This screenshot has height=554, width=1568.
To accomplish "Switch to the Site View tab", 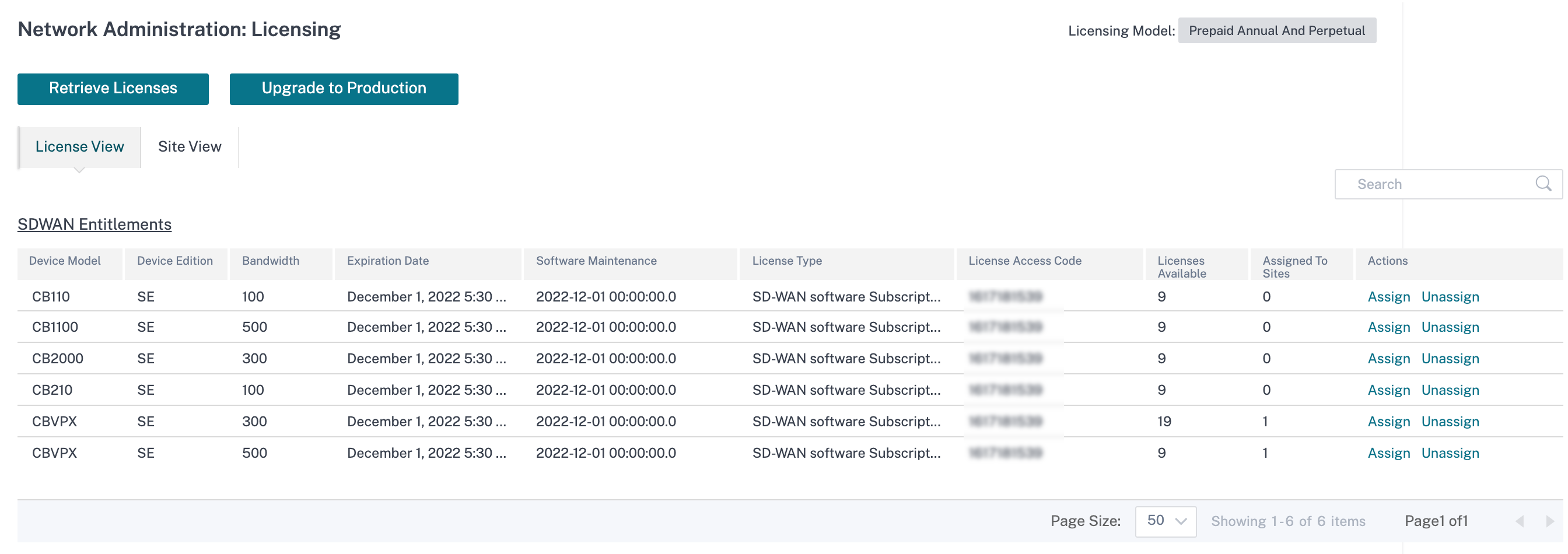I will (x=190, y=147).
